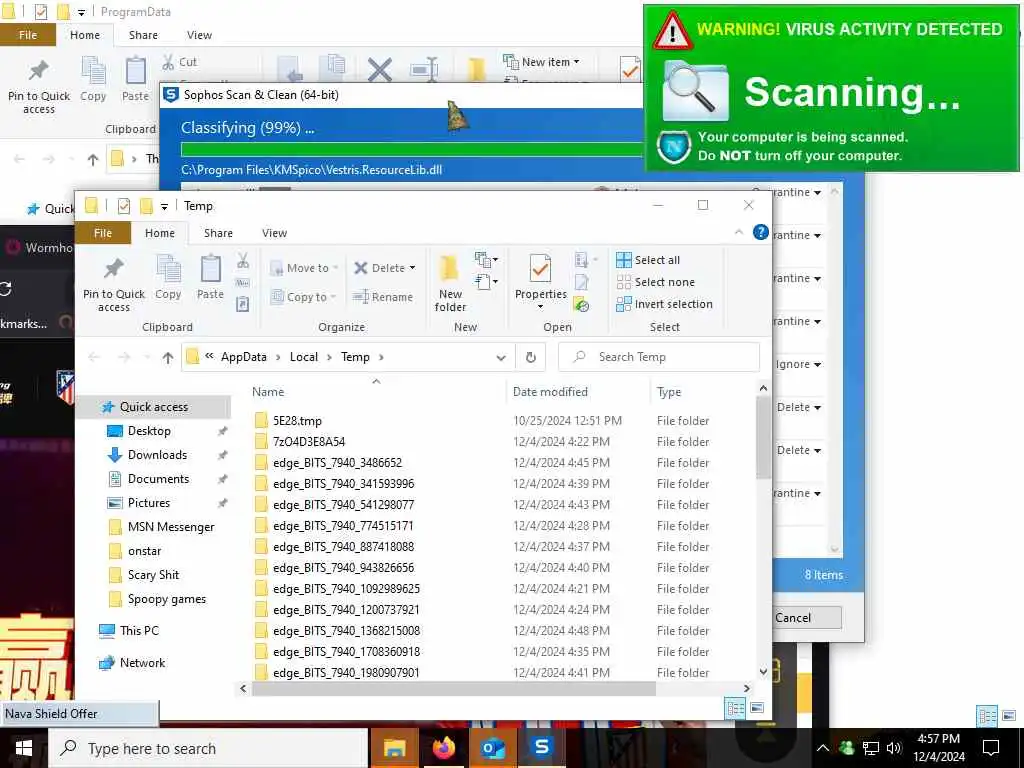The height and width of the screenshot is (768, 1024).
Task: Open the notification center icon
Action: (991, 748)
